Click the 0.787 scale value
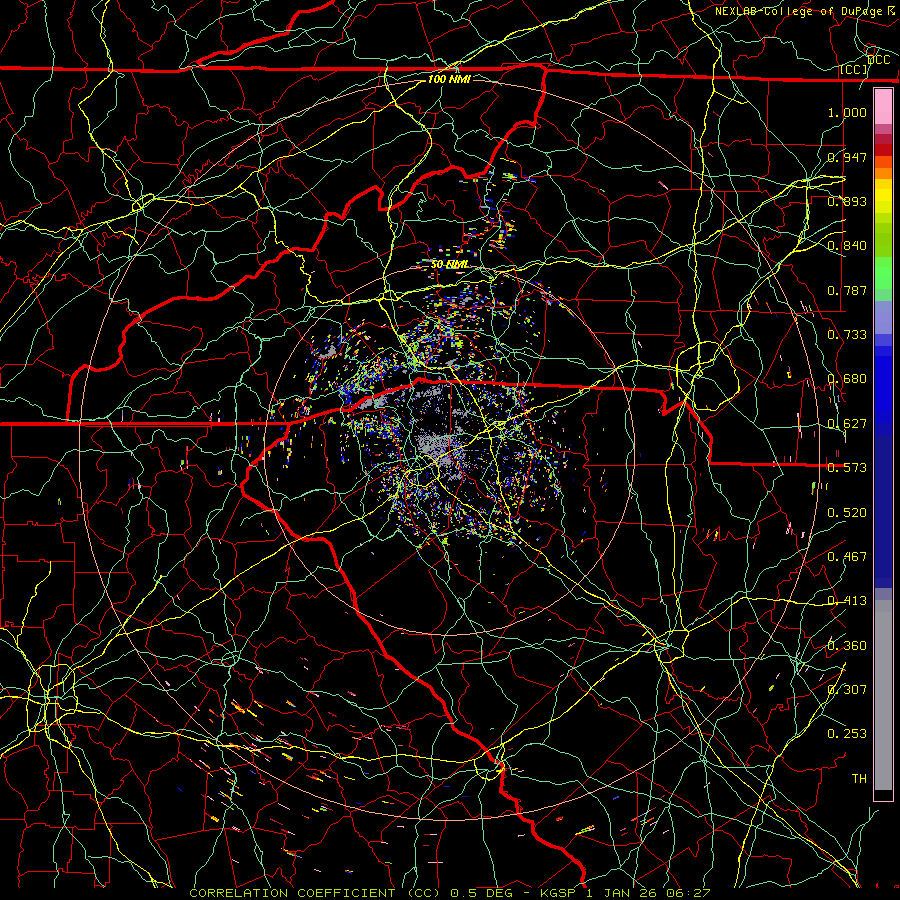Image resolution: width=900 pixels, height=900 pixels. click(847, 290)
